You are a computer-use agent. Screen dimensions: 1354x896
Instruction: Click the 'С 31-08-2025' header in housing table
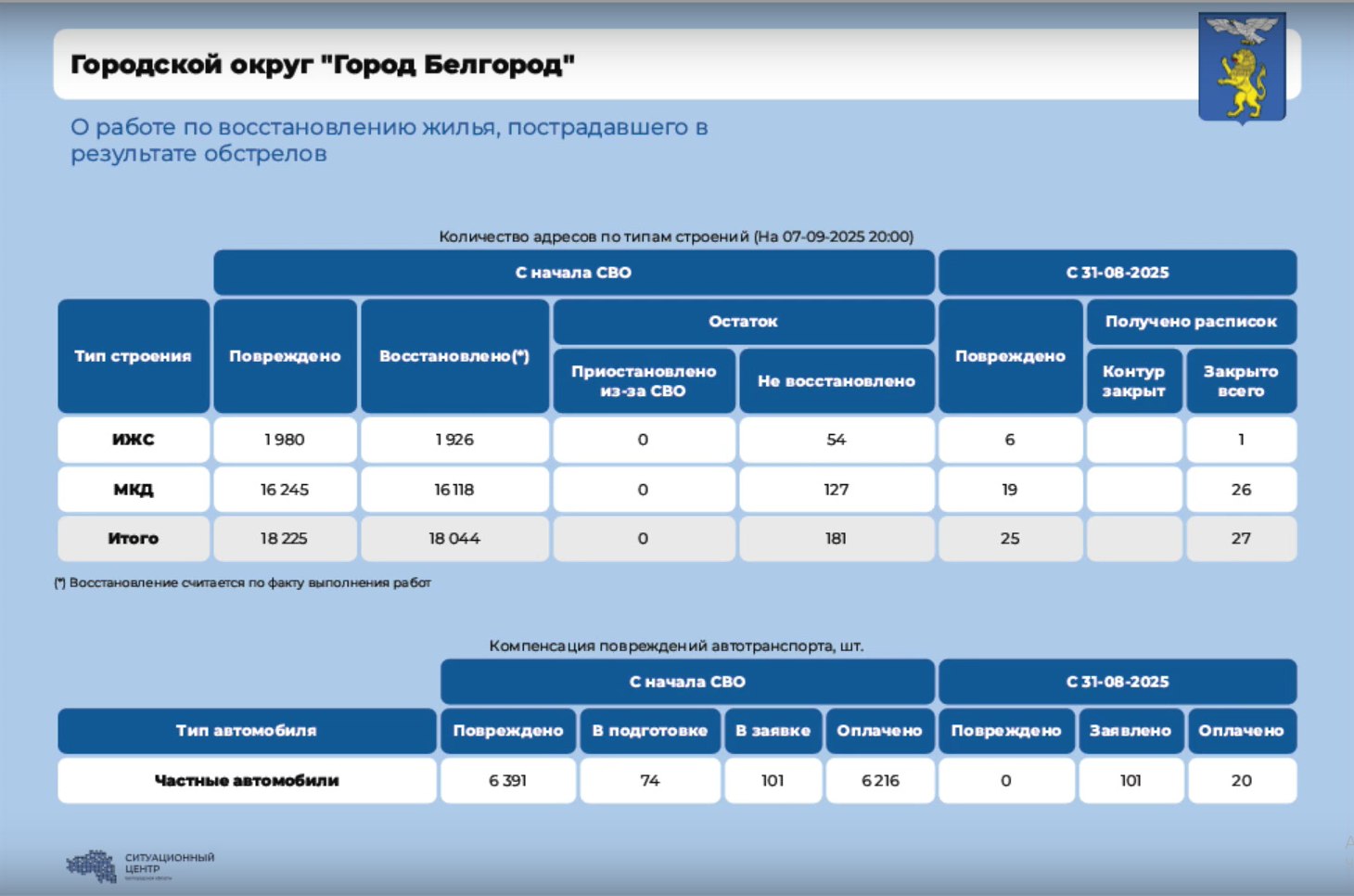coord(1118,273)
